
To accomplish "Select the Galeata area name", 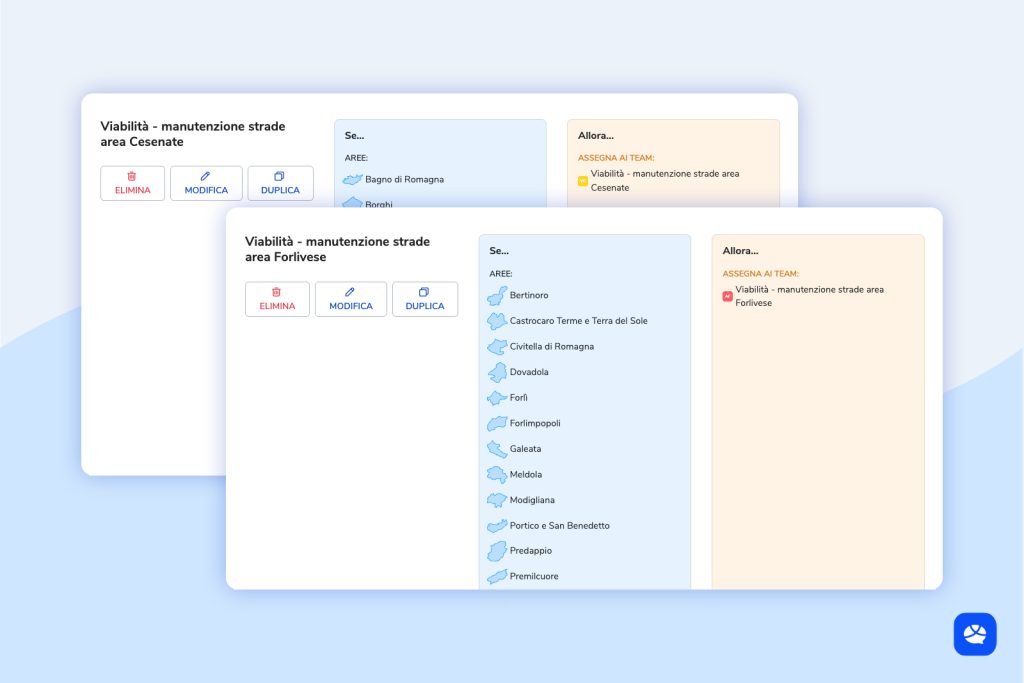I will click(525, 449).
